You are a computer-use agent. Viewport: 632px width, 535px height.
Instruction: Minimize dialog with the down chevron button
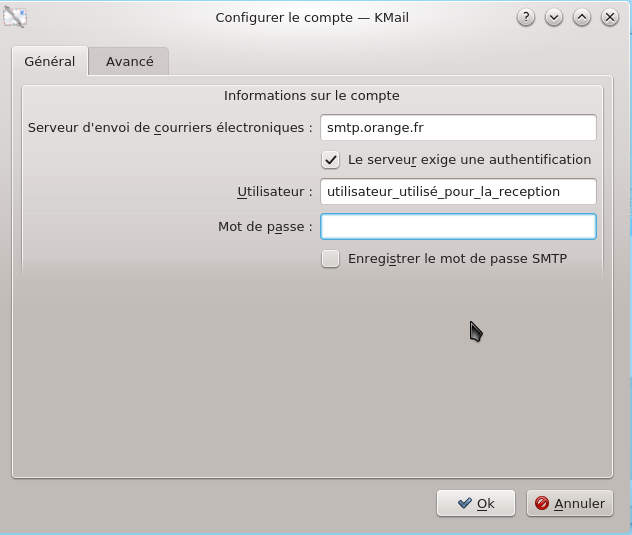click(x=554, y=17)
